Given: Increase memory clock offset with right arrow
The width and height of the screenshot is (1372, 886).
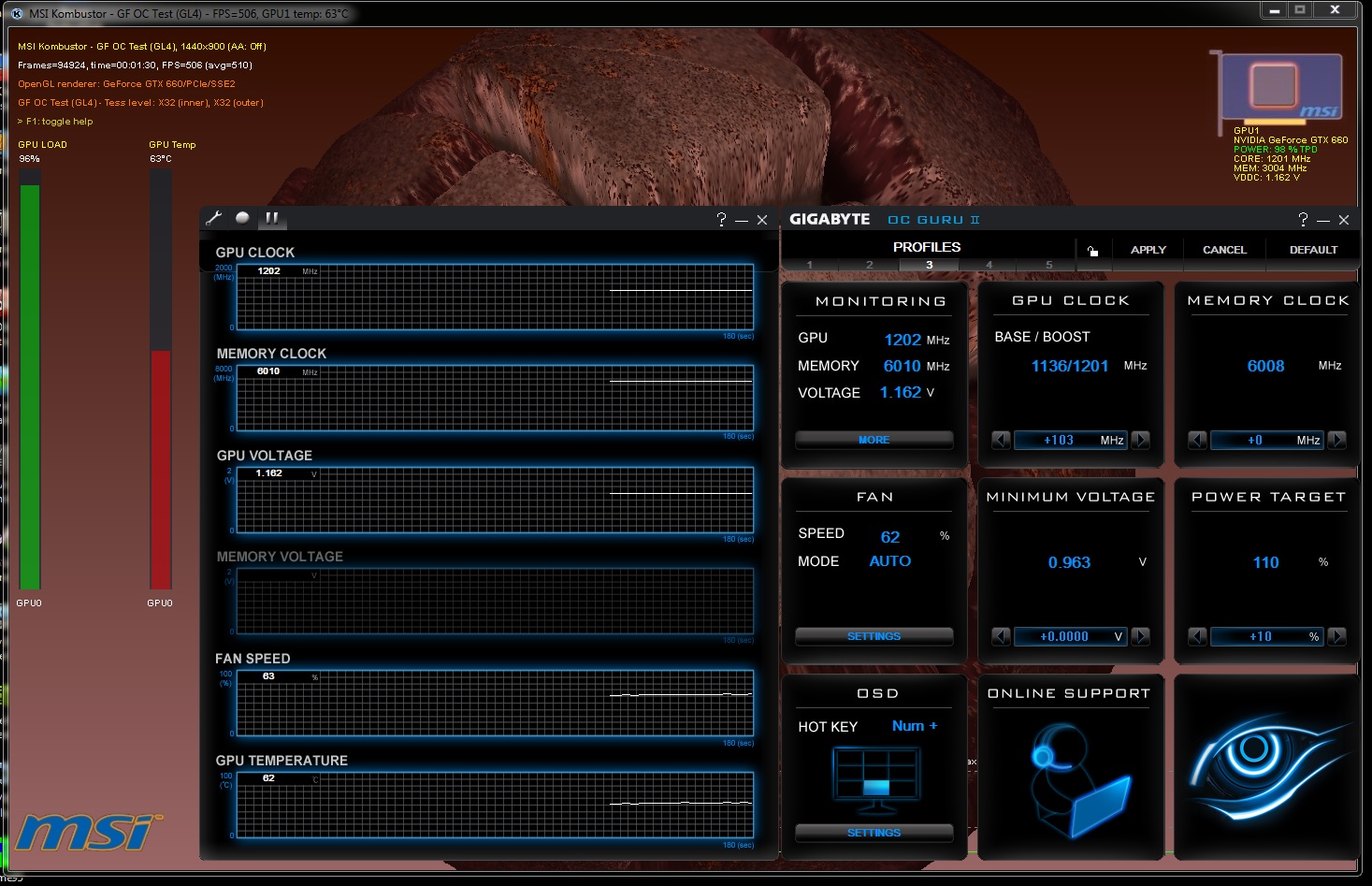Looking at the screenshot, I should [1337, 440].
